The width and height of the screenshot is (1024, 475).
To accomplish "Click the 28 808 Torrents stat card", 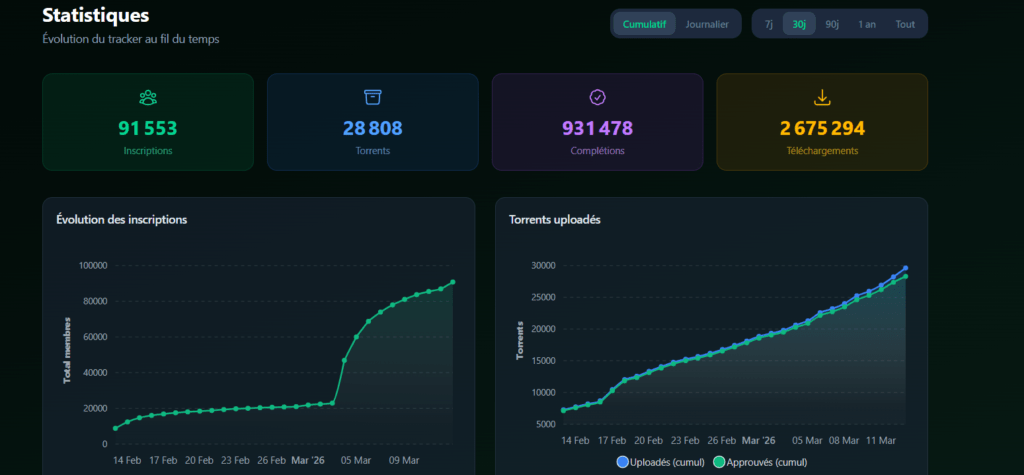I will [x=372, y=122].
